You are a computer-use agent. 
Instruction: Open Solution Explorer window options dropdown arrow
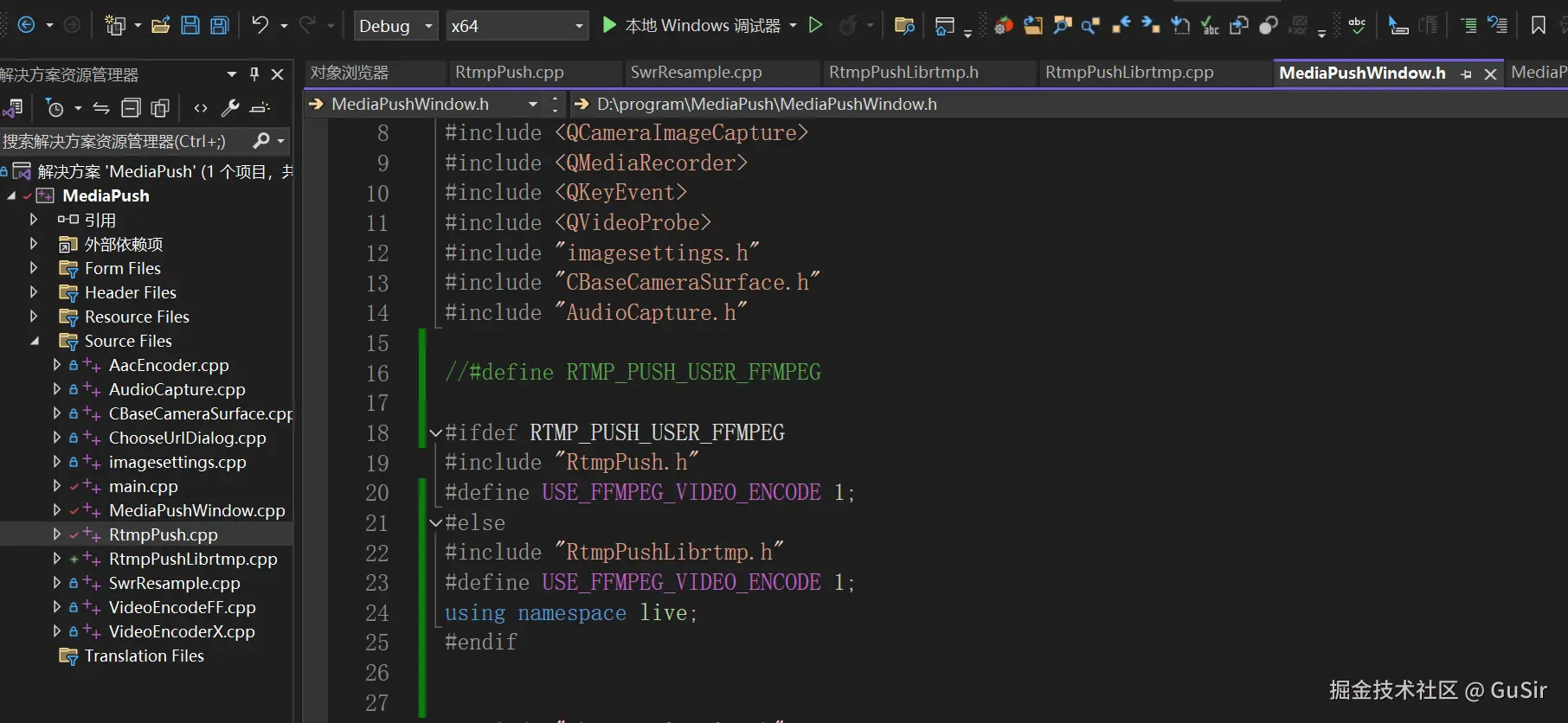(x=232, y=74)
